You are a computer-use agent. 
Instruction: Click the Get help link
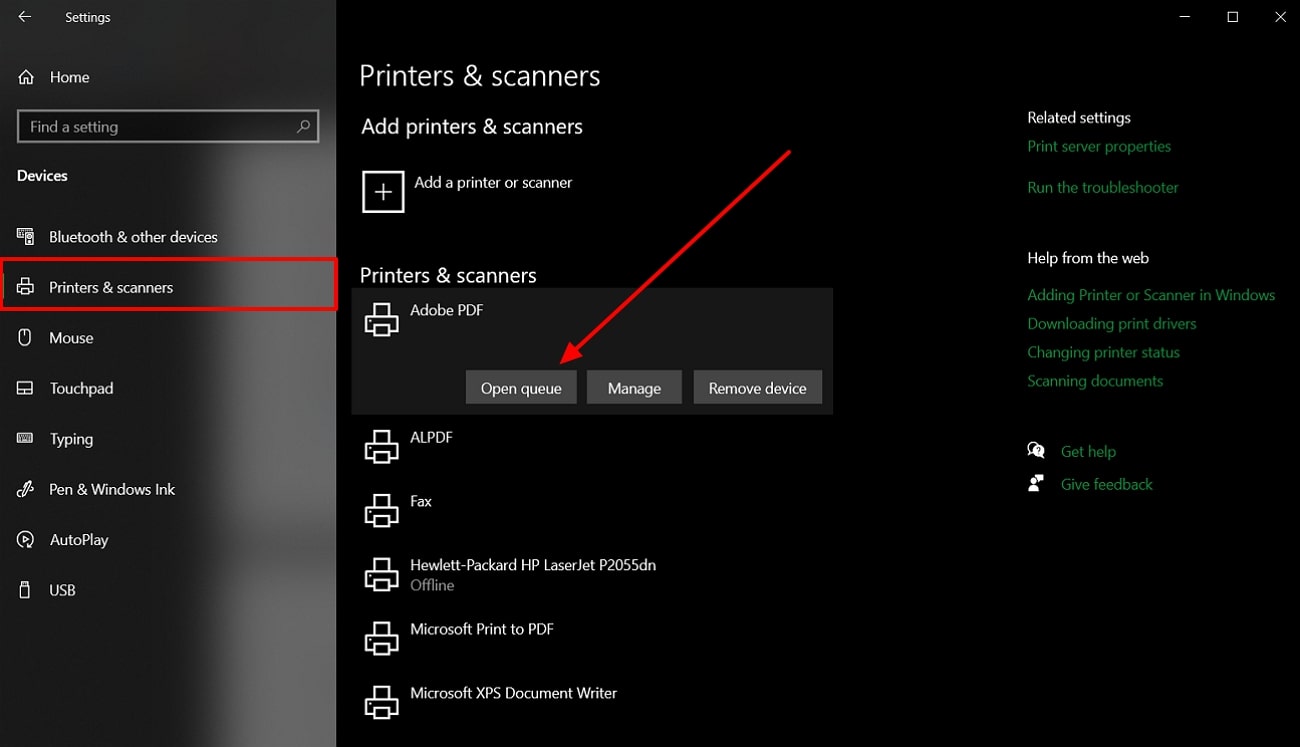(1088, 451)
